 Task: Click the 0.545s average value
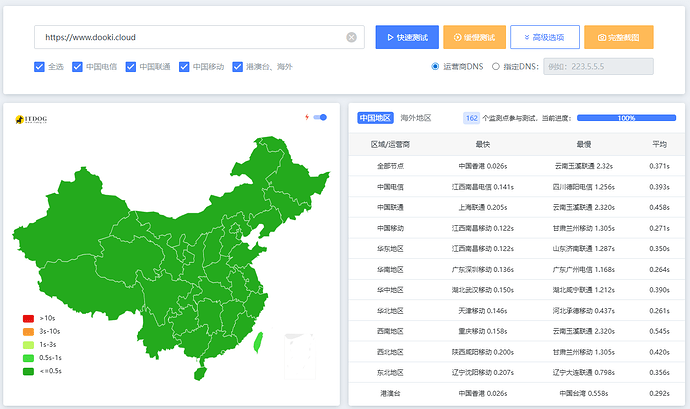coord(659,331)
